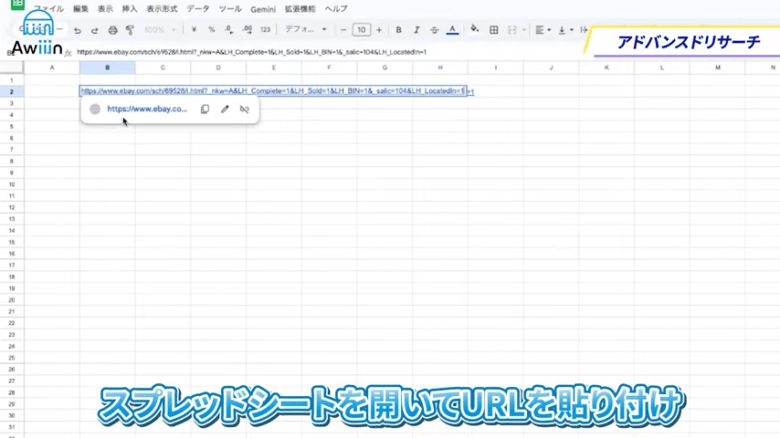Click the undo arrow icon
This screenshot has width=780, height=438.
tap(77, 30)
